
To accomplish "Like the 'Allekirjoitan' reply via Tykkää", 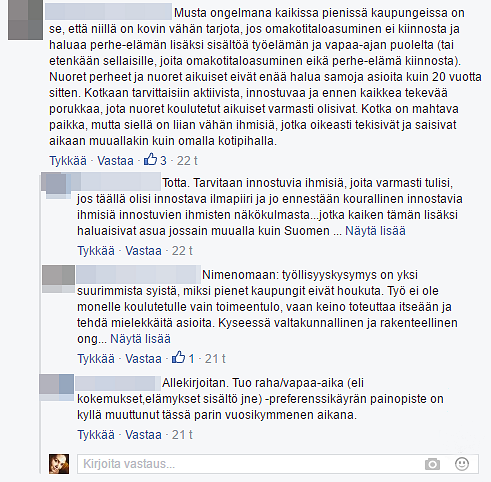I will click(x=96, y=435).
